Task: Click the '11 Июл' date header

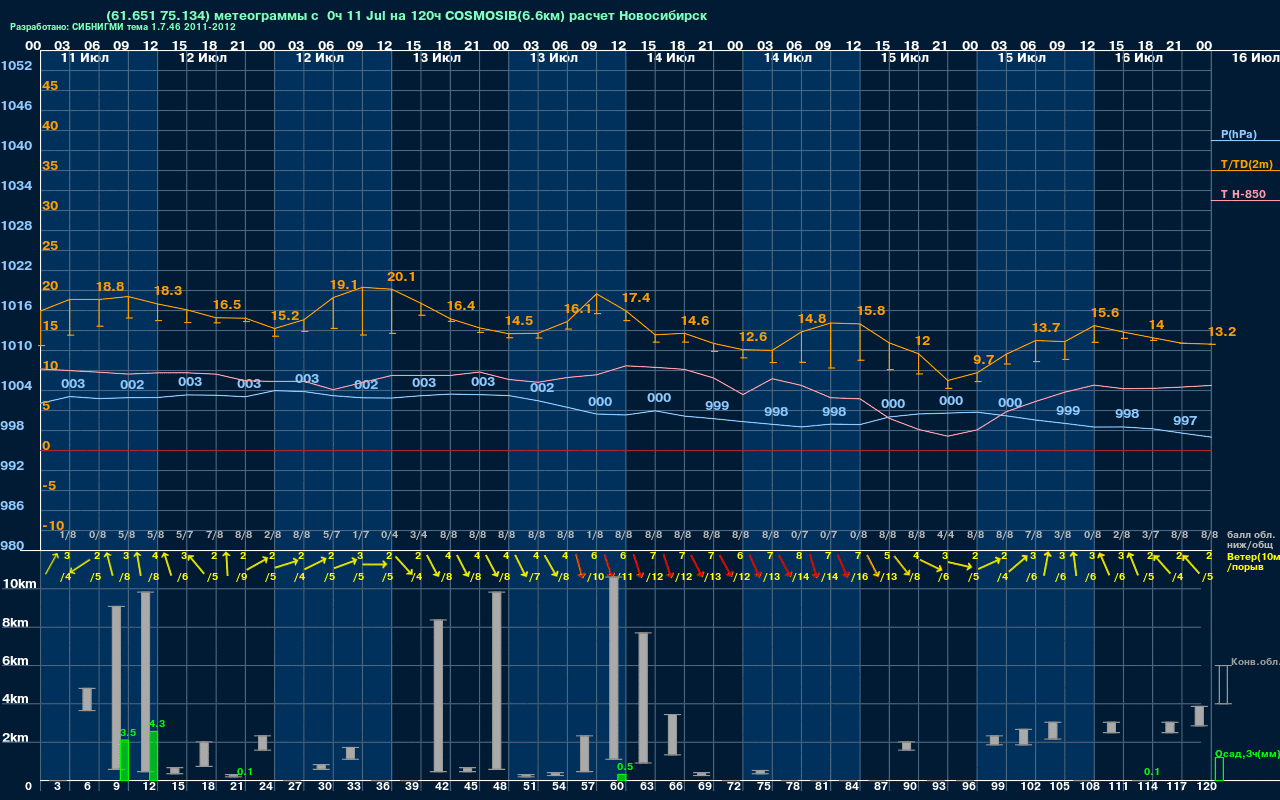Action: click(84, 58)
